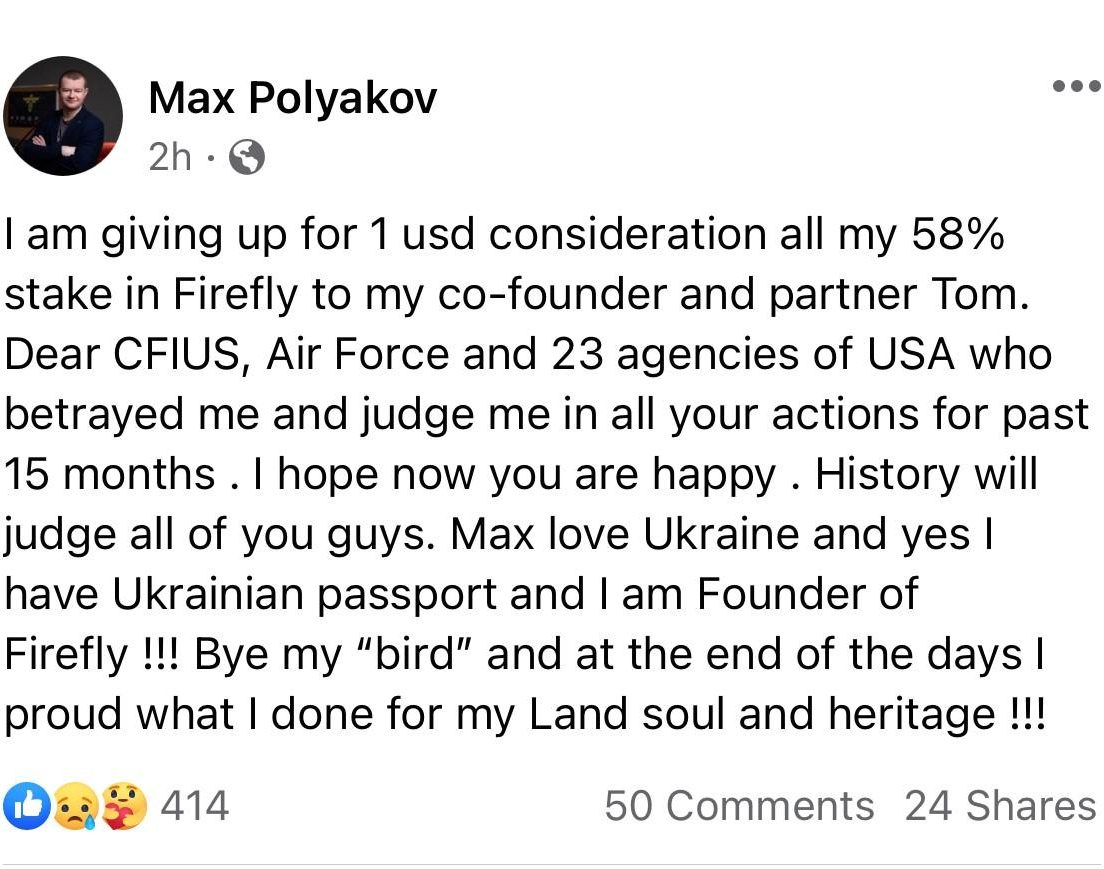Open the 50 Comments link
The width and height of the screenshot is (1104, 869).
(739, 806)
